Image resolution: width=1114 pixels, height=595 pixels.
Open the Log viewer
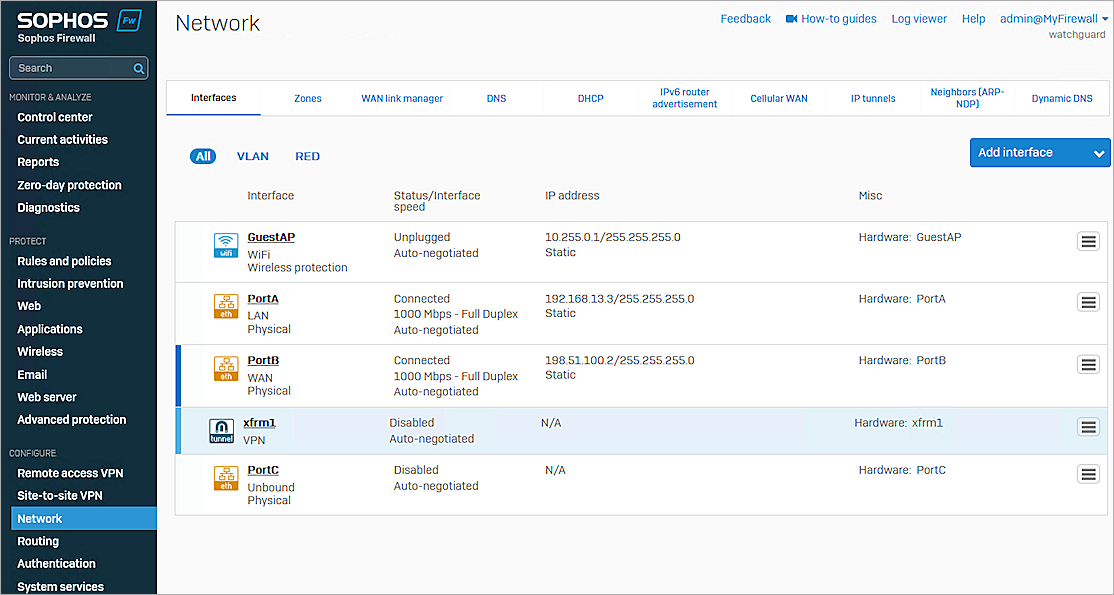point(918,17)
